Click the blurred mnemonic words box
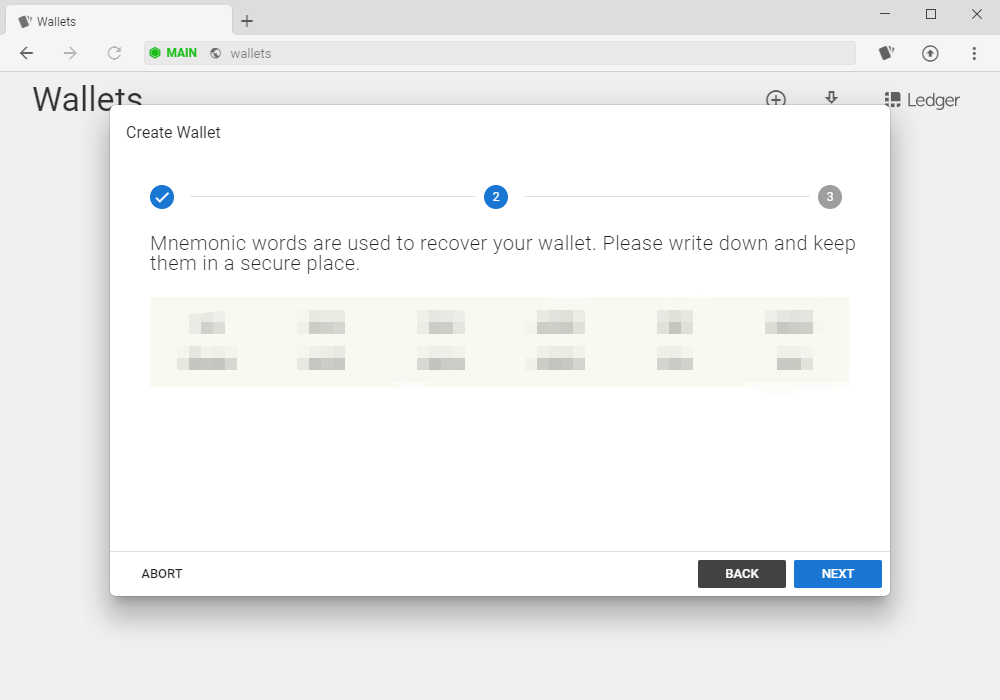 coord(499,342)
